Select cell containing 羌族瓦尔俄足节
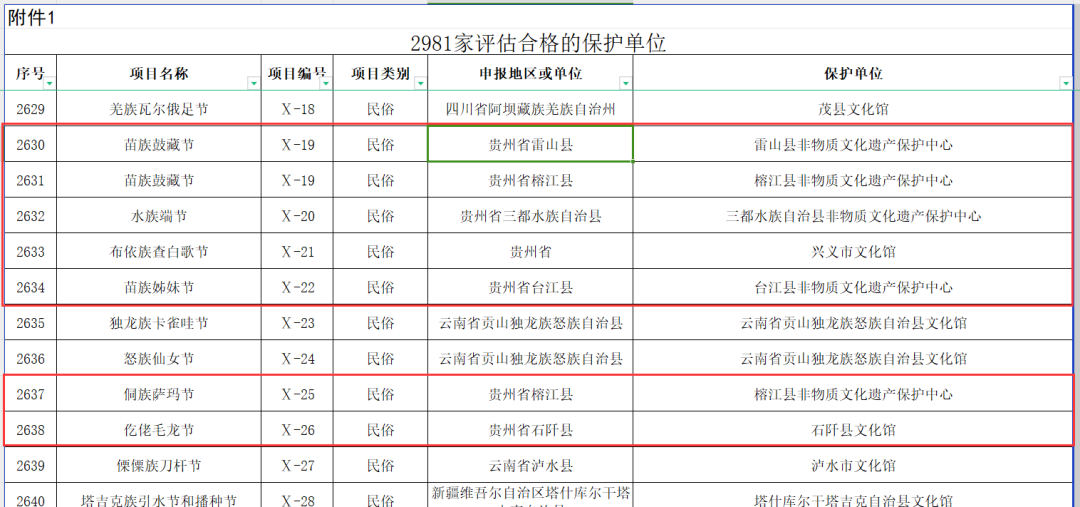The image size is (1080, 507). [x=159, y=109]
